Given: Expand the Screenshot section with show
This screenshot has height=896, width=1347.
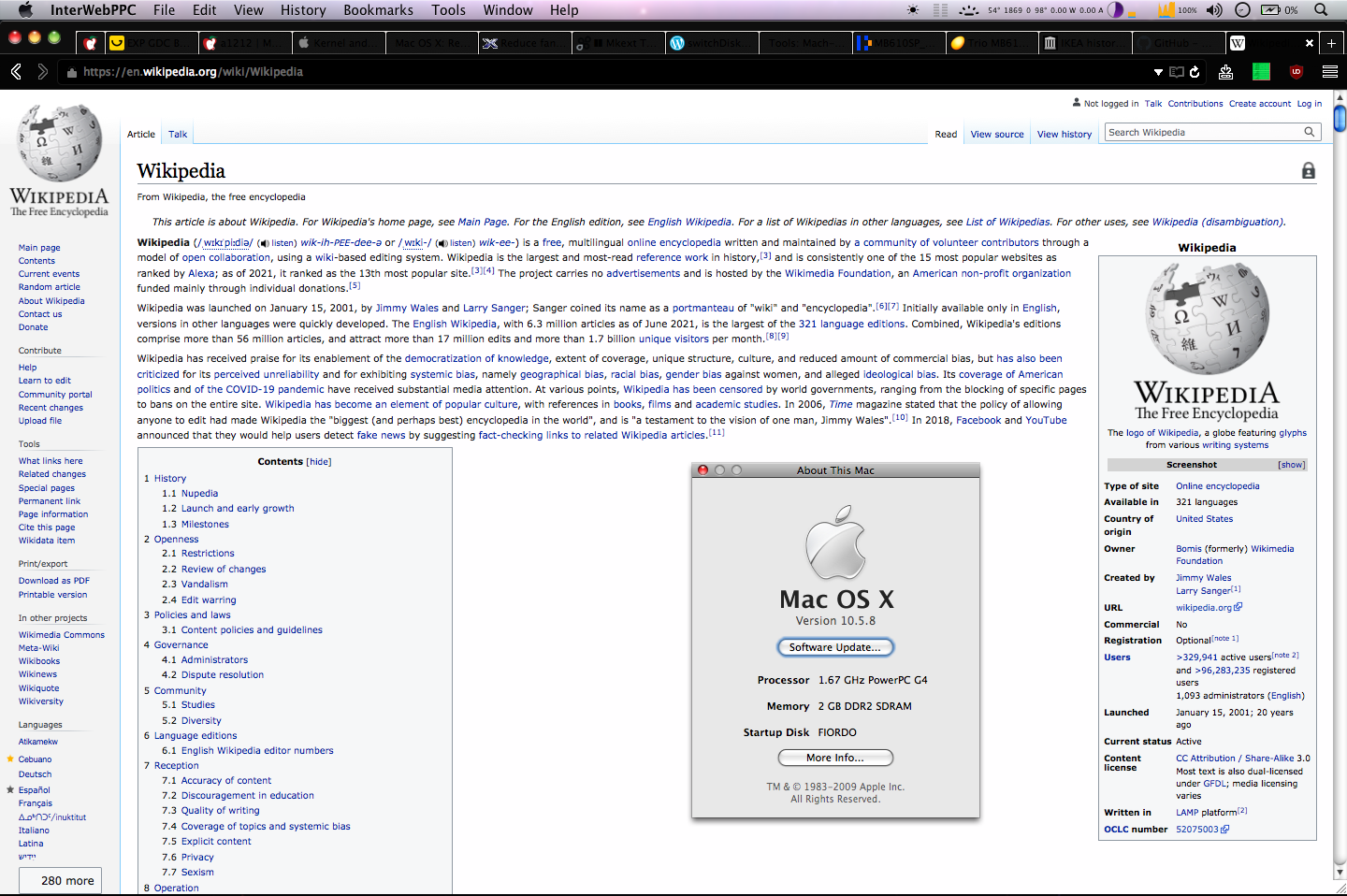Looking at the screenshot, I should (x=1291, y=465).
